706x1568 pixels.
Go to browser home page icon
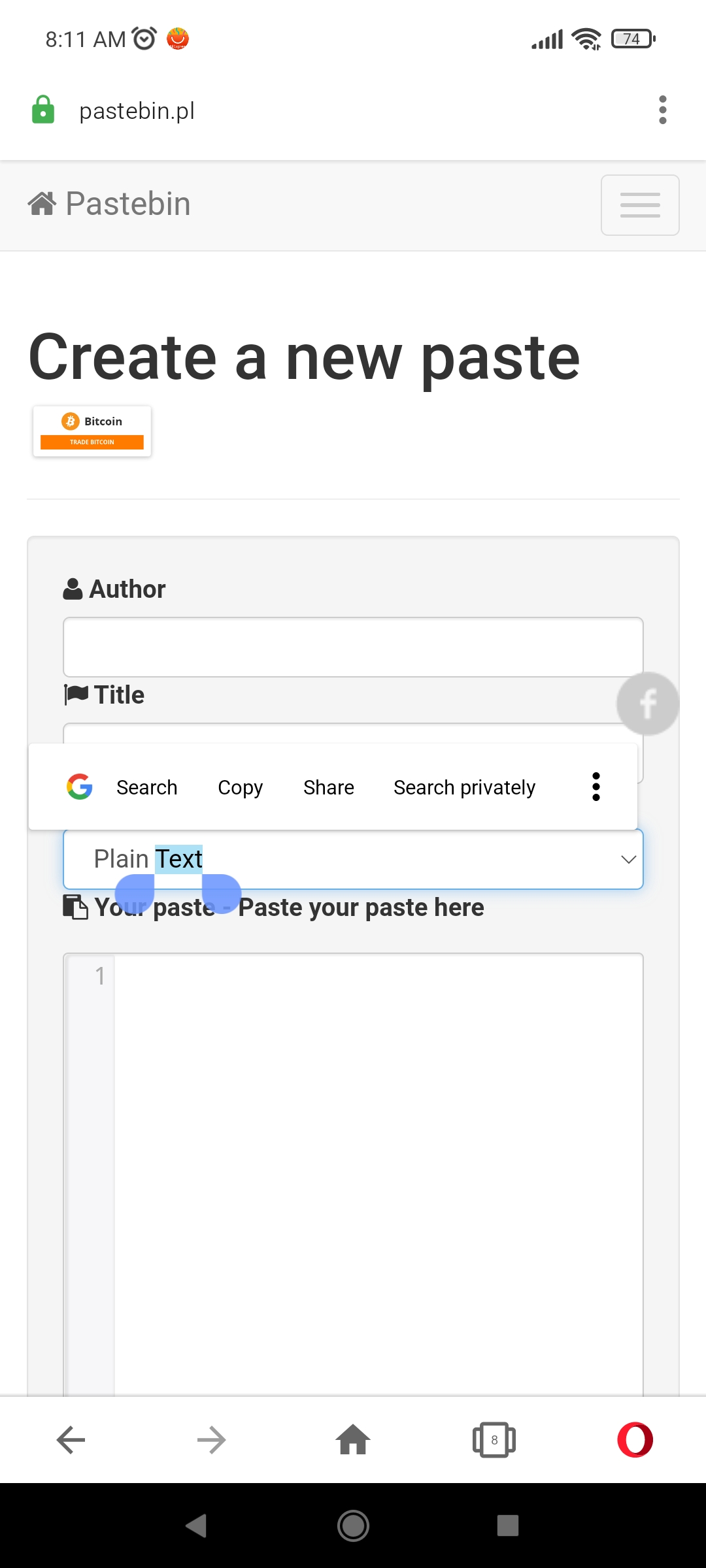tap(353, 1439)
